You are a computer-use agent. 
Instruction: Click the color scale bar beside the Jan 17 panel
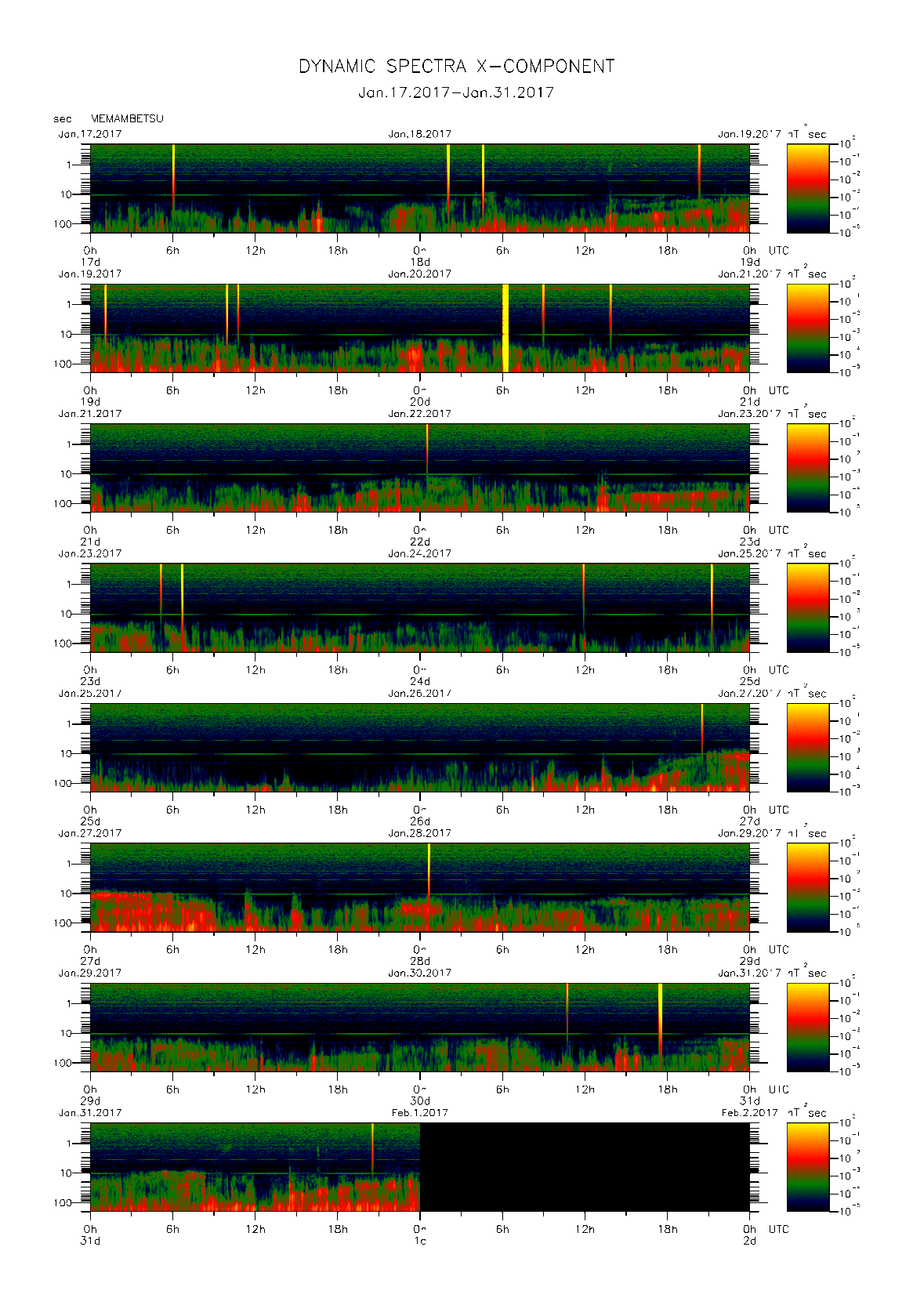coord(808,188)
